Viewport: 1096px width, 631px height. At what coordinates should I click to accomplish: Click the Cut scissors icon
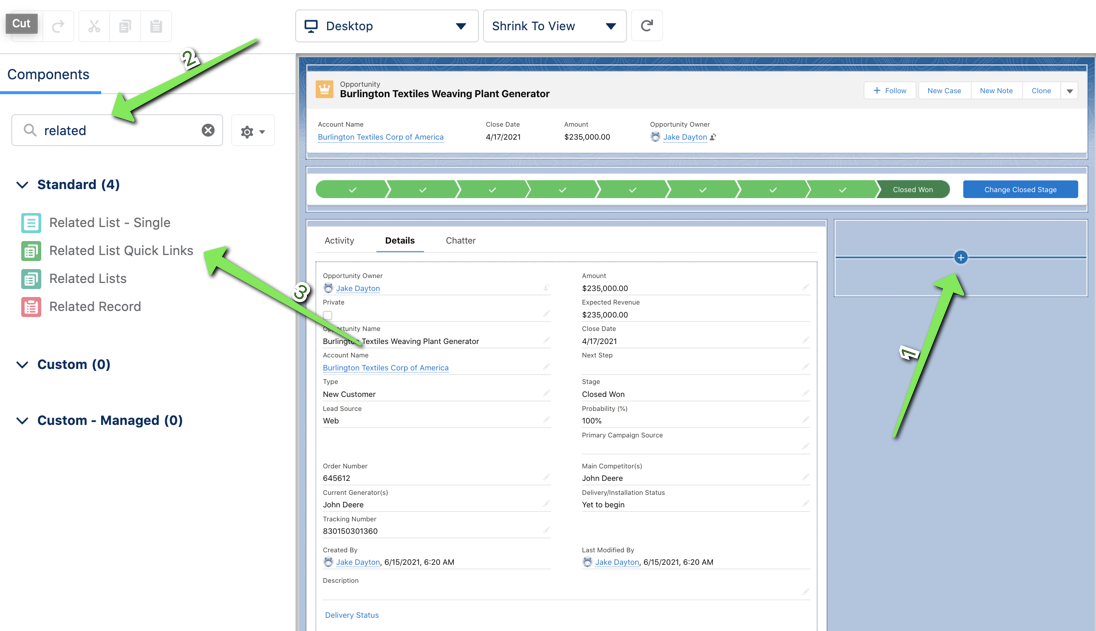[x=94, y=27]
